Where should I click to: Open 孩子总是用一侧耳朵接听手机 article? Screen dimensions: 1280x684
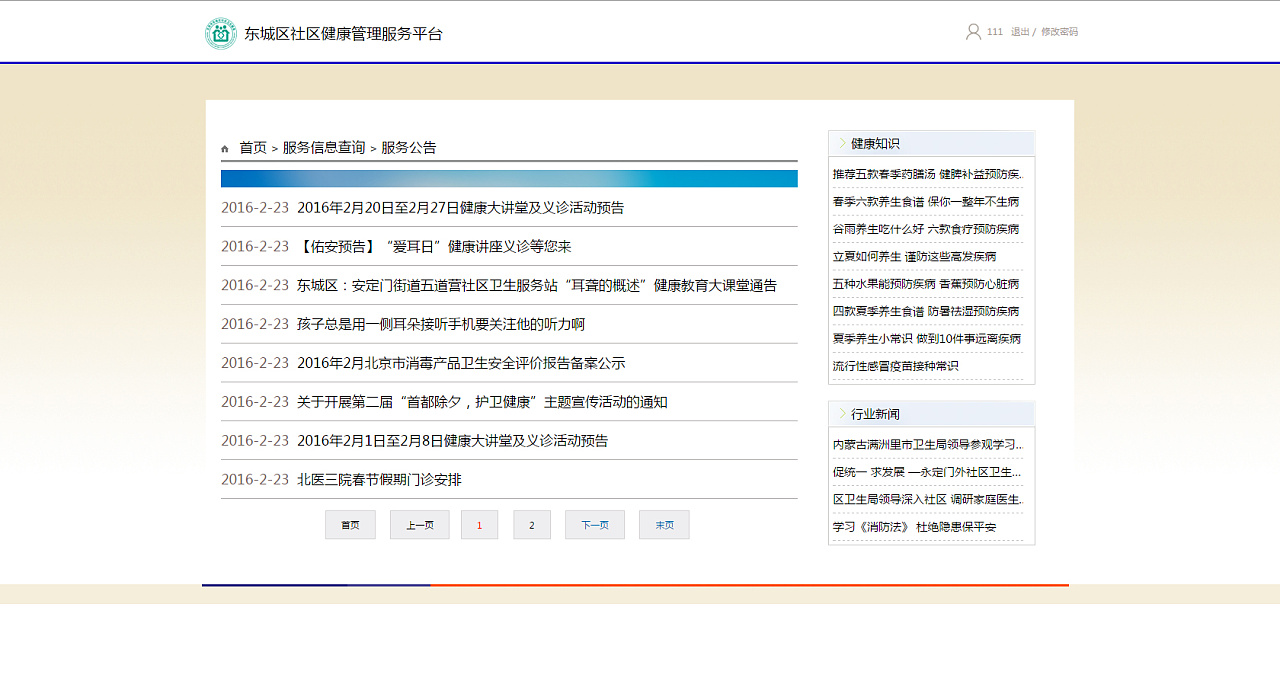coord(441,325)
